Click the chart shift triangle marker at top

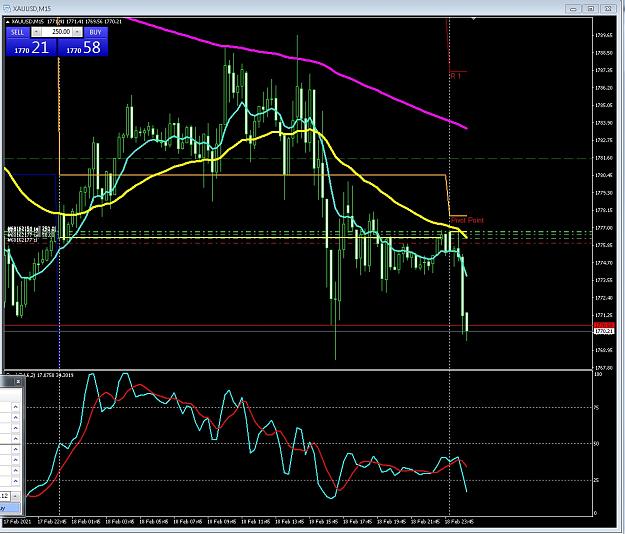coord(474,18)
